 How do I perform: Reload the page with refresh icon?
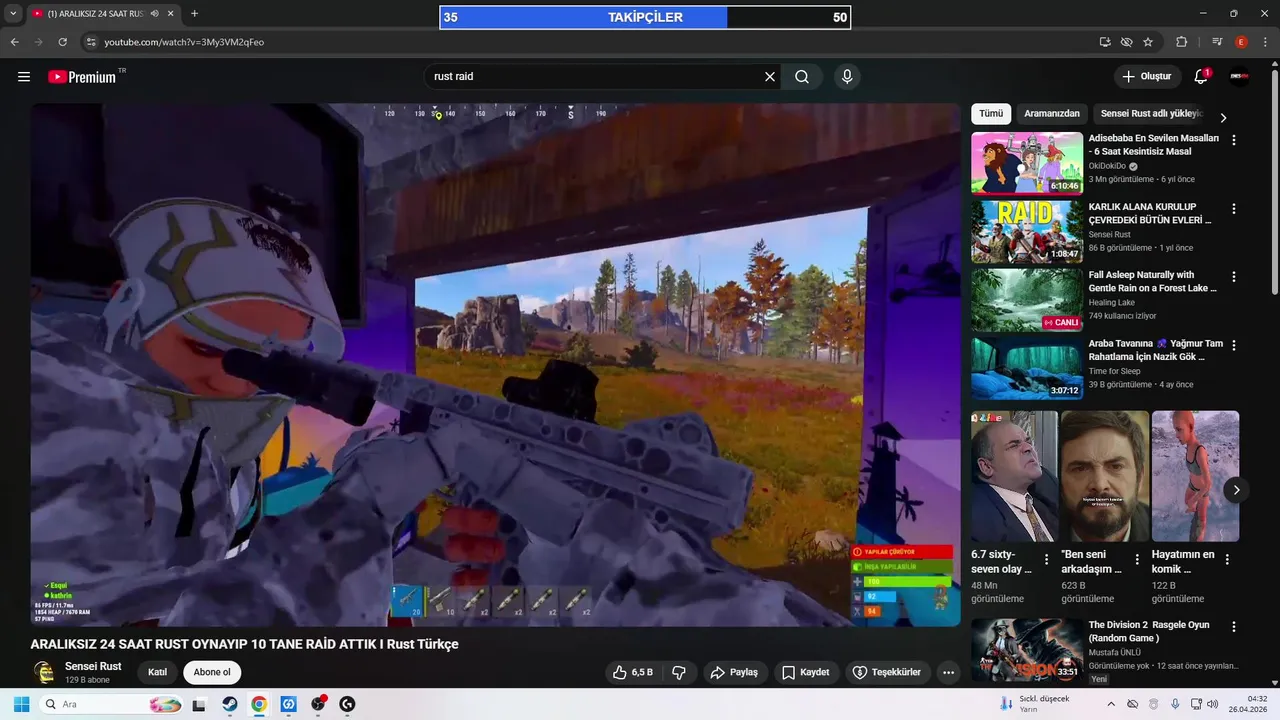(x=63, y=42)
